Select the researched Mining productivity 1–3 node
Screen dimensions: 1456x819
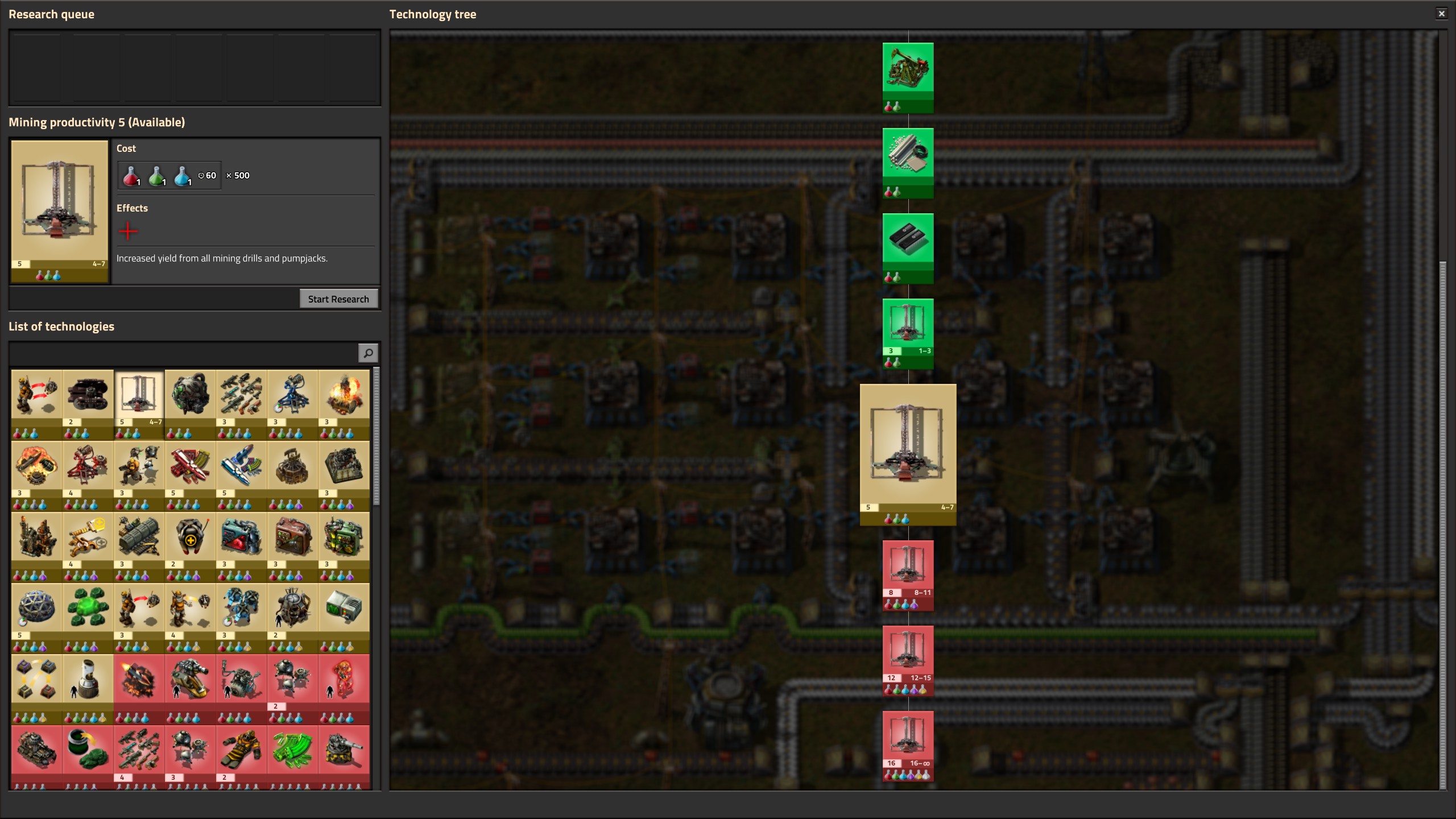(908, 334)
